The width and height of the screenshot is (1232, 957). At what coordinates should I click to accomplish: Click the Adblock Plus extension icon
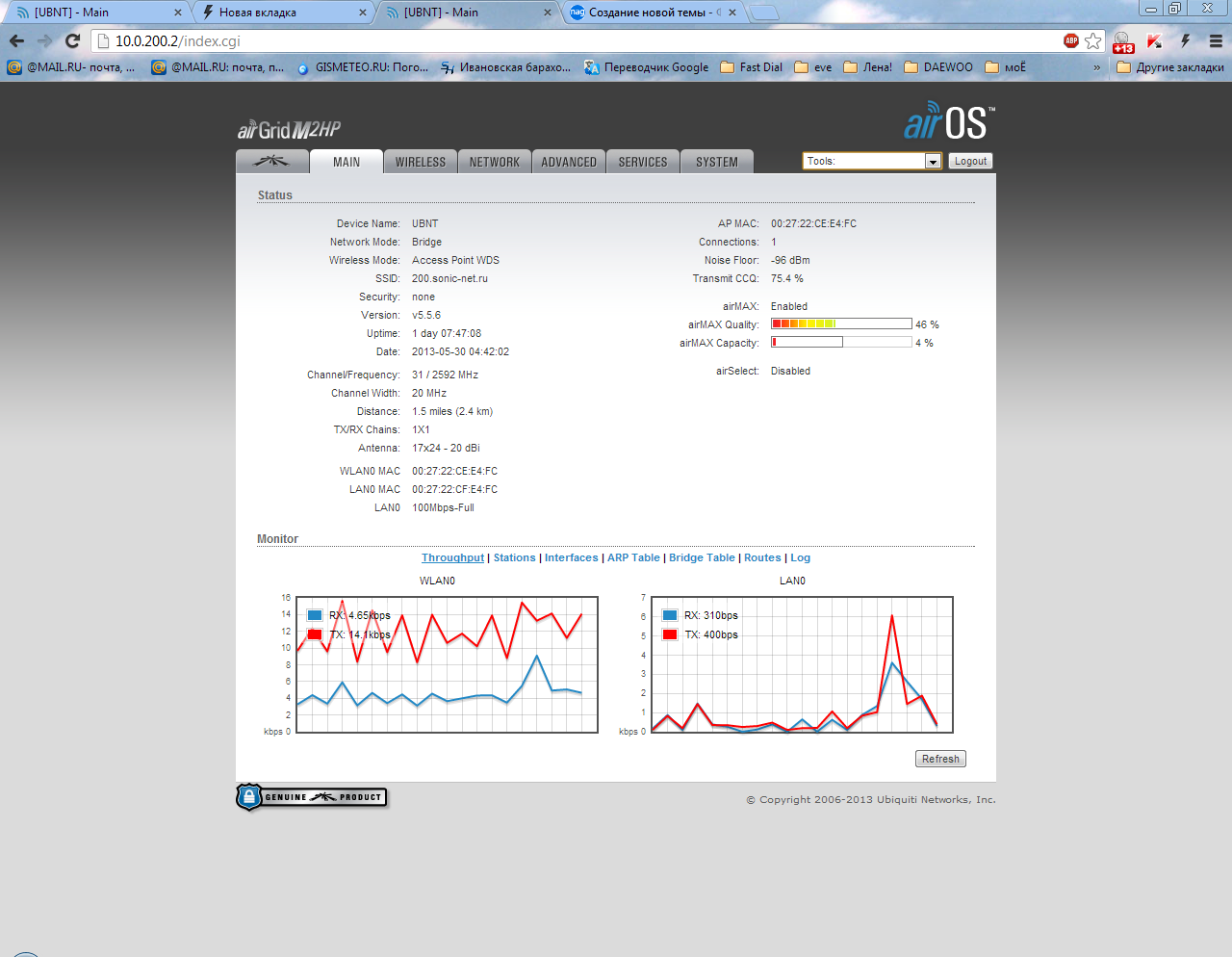(1070, 40)
